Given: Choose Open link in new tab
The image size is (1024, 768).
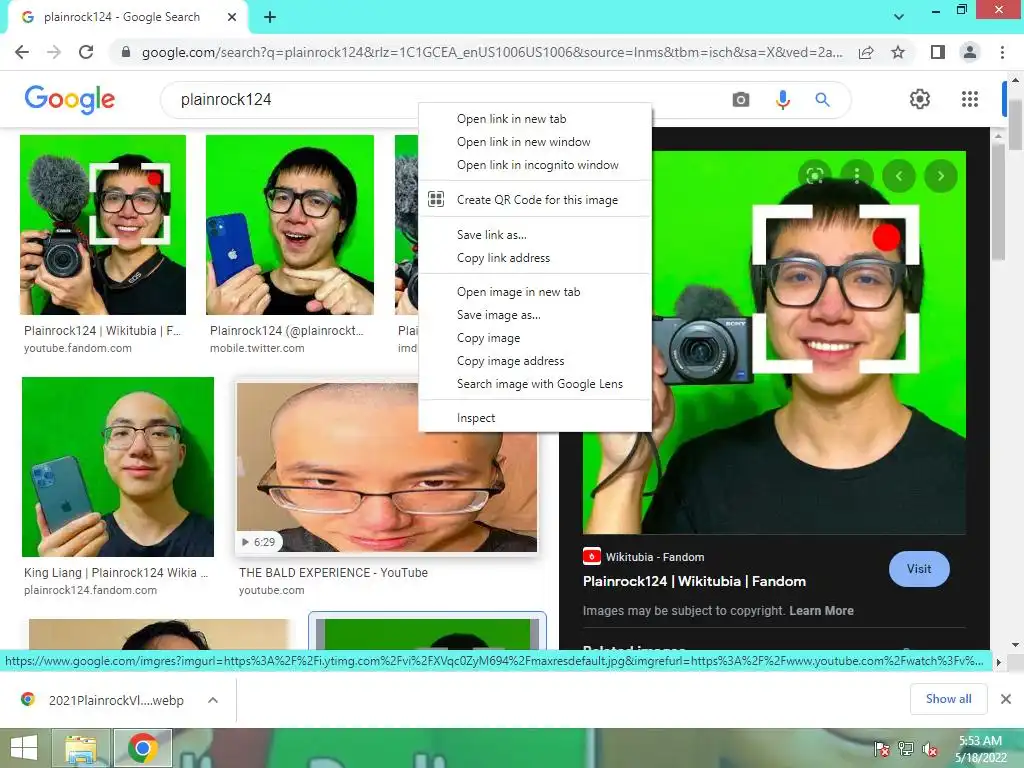Looking at the screenshot, I should click(x=535, y=119).
